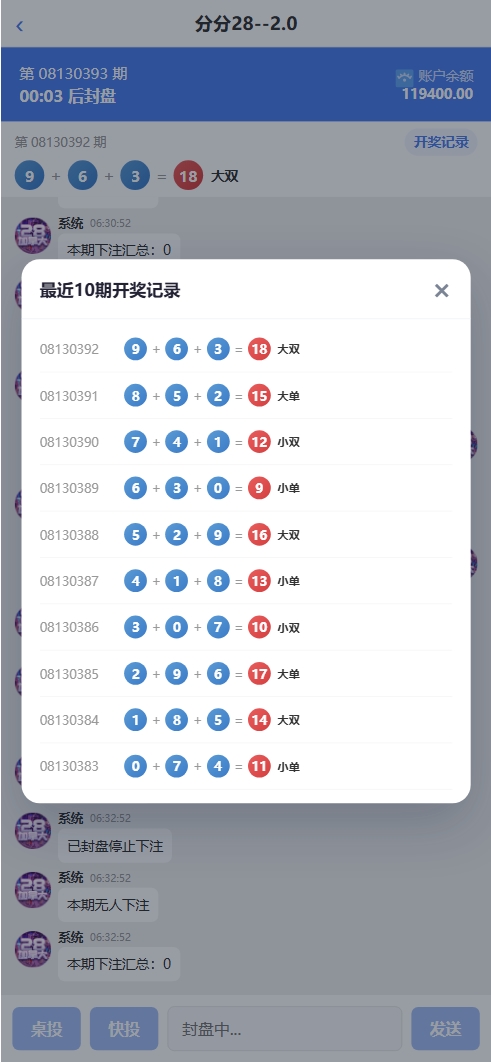Click red result ball 11 in last row

[259, 767]
